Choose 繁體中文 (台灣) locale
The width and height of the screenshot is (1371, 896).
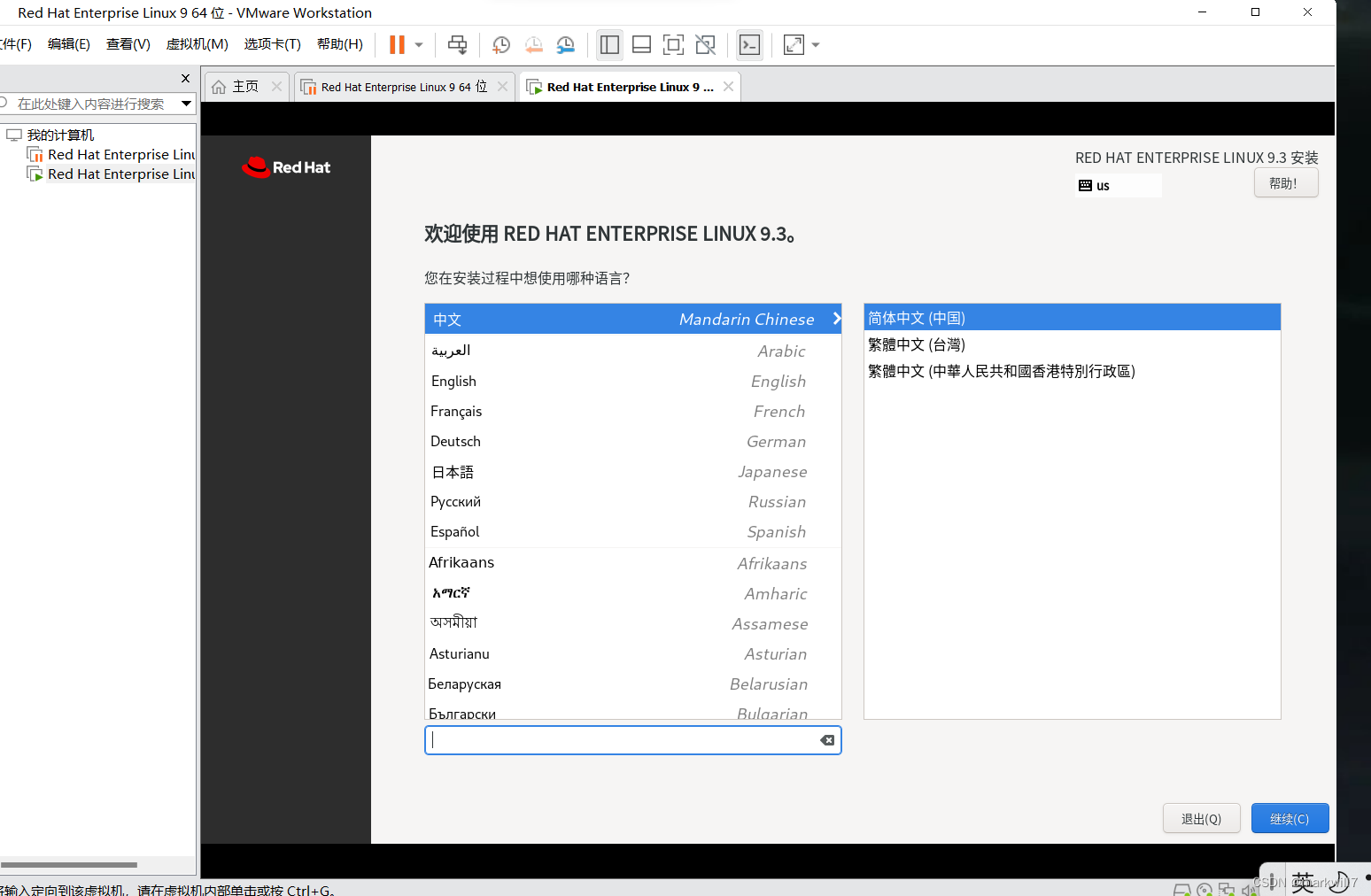pos(1072,344)
